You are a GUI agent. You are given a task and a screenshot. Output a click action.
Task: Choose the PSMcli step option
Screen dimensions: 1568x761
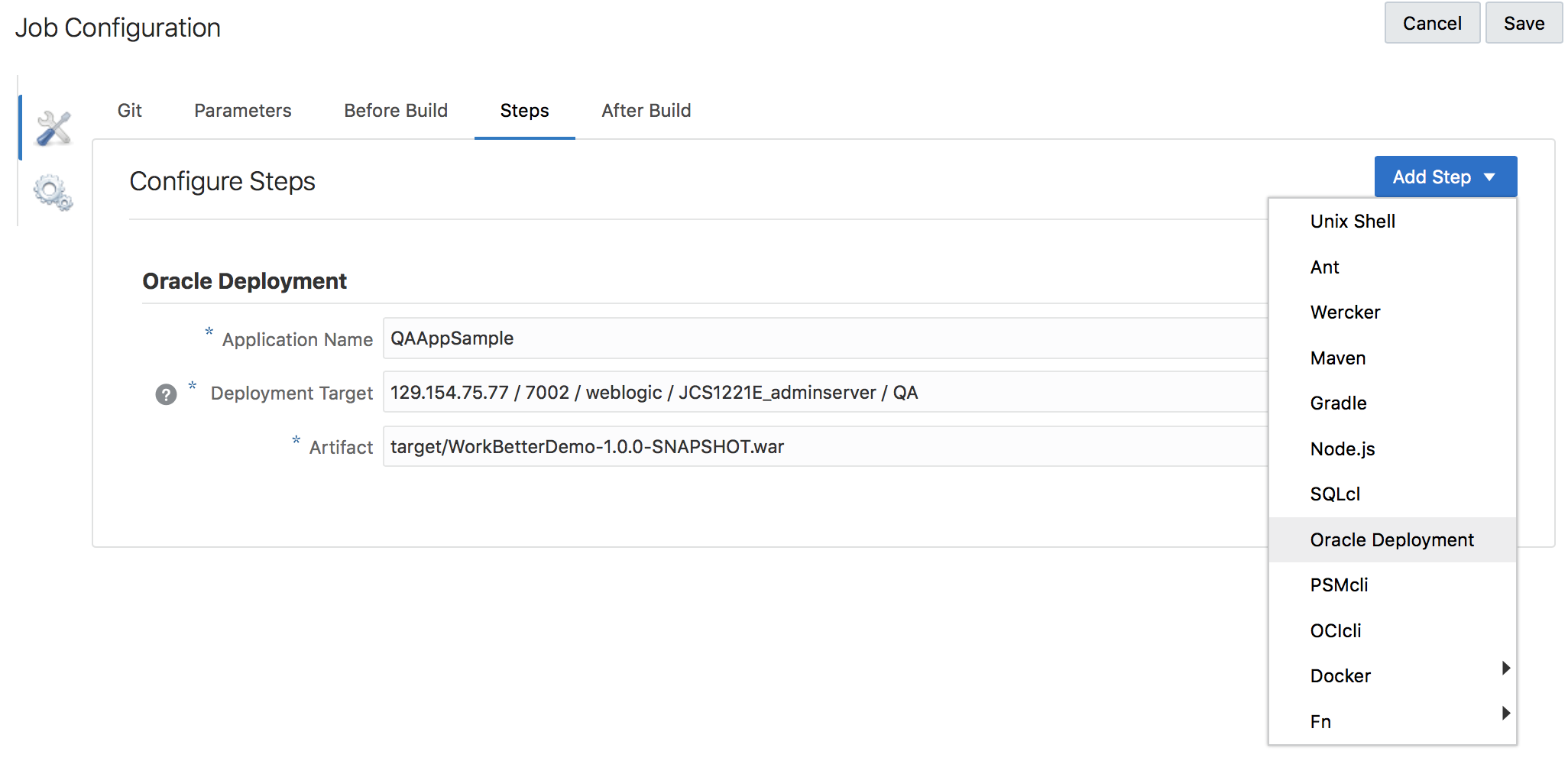click(x=1339, y=585)
